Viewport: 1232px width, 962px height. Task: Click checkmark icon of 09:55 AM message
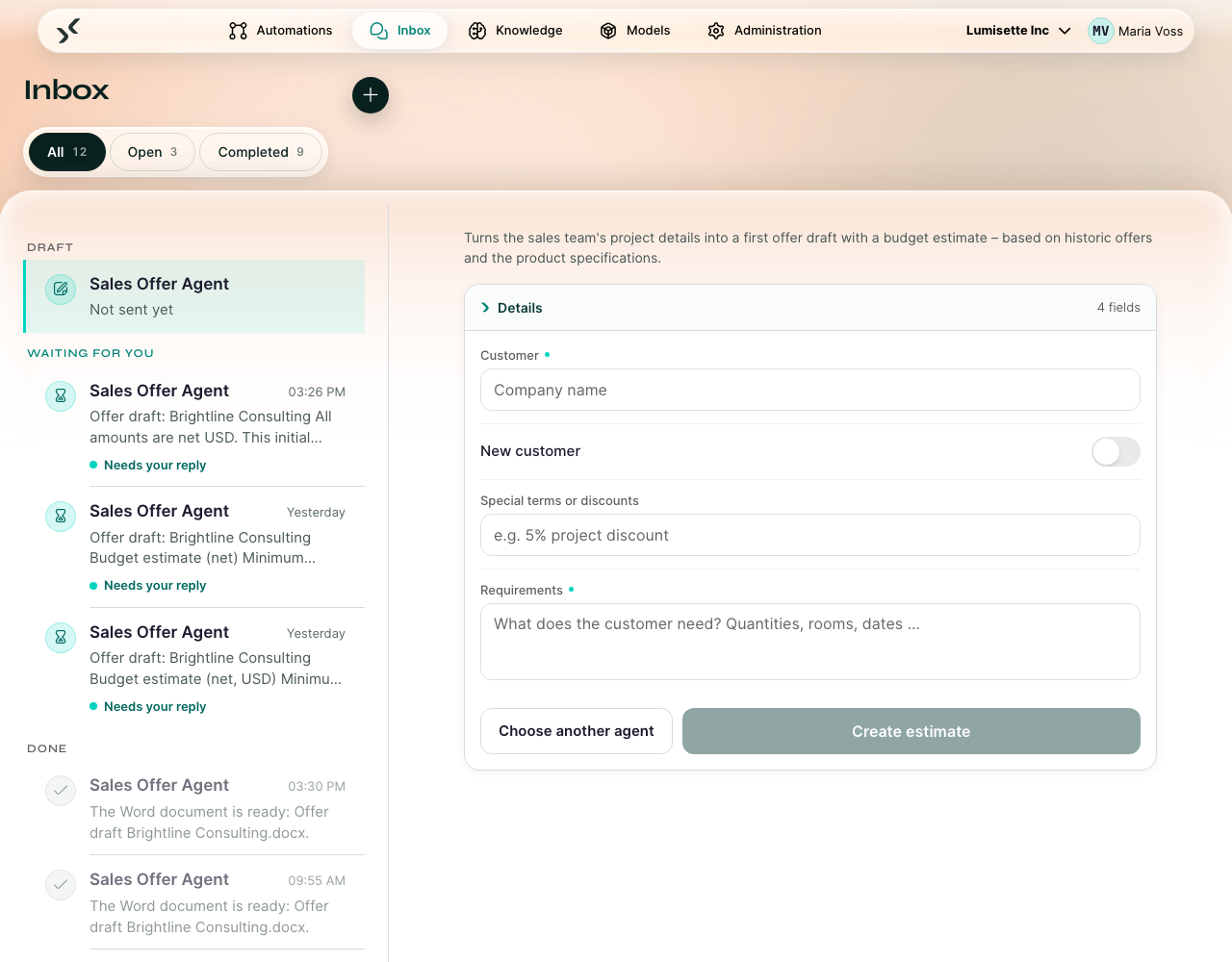(61, 885)
